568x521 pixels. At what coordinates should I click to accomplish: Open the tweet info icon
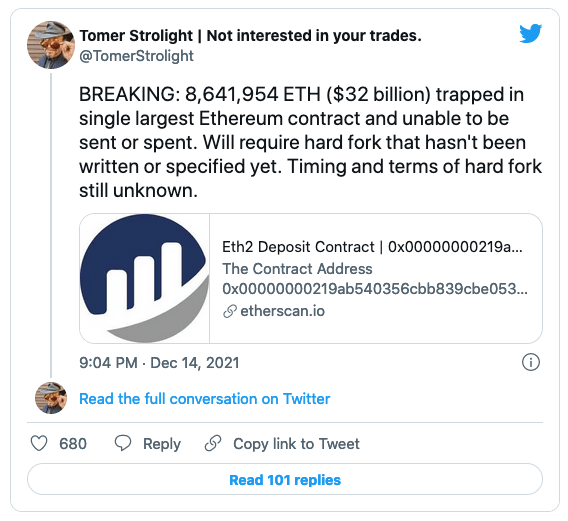click(531, 362)
